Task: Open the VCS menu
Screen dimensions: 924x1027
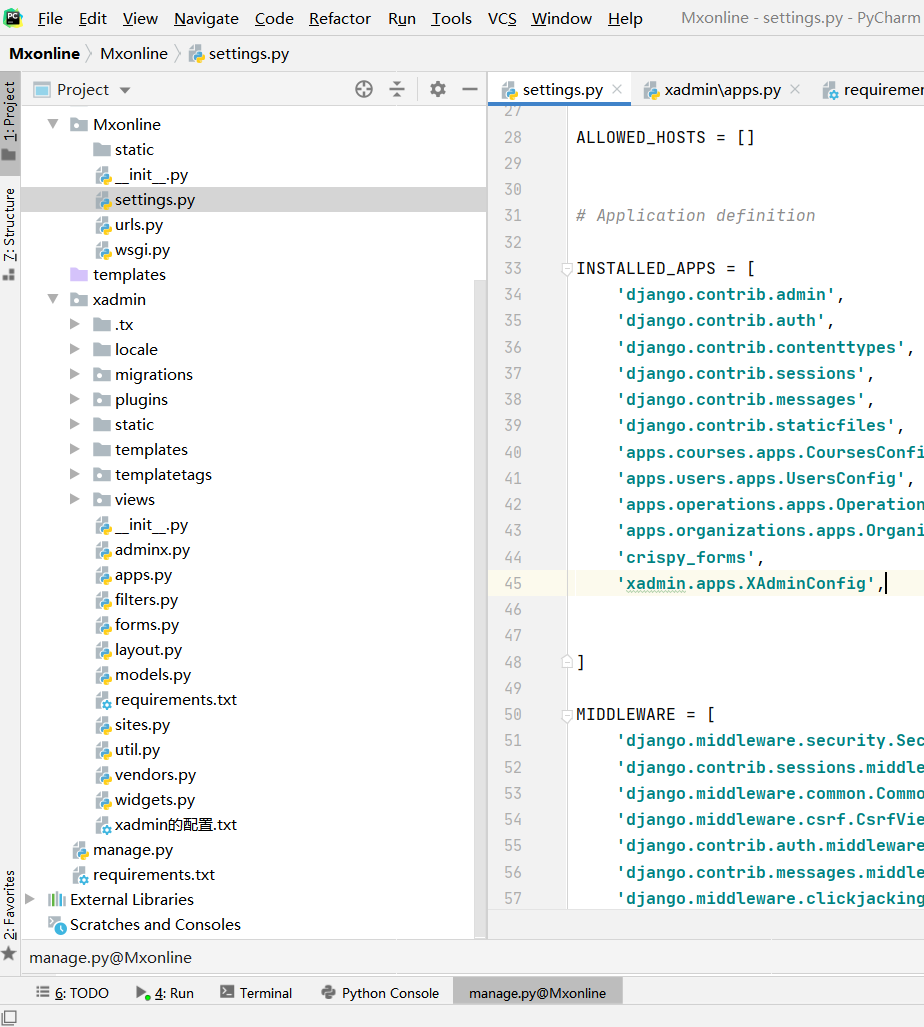Action: tap(502, 18)
